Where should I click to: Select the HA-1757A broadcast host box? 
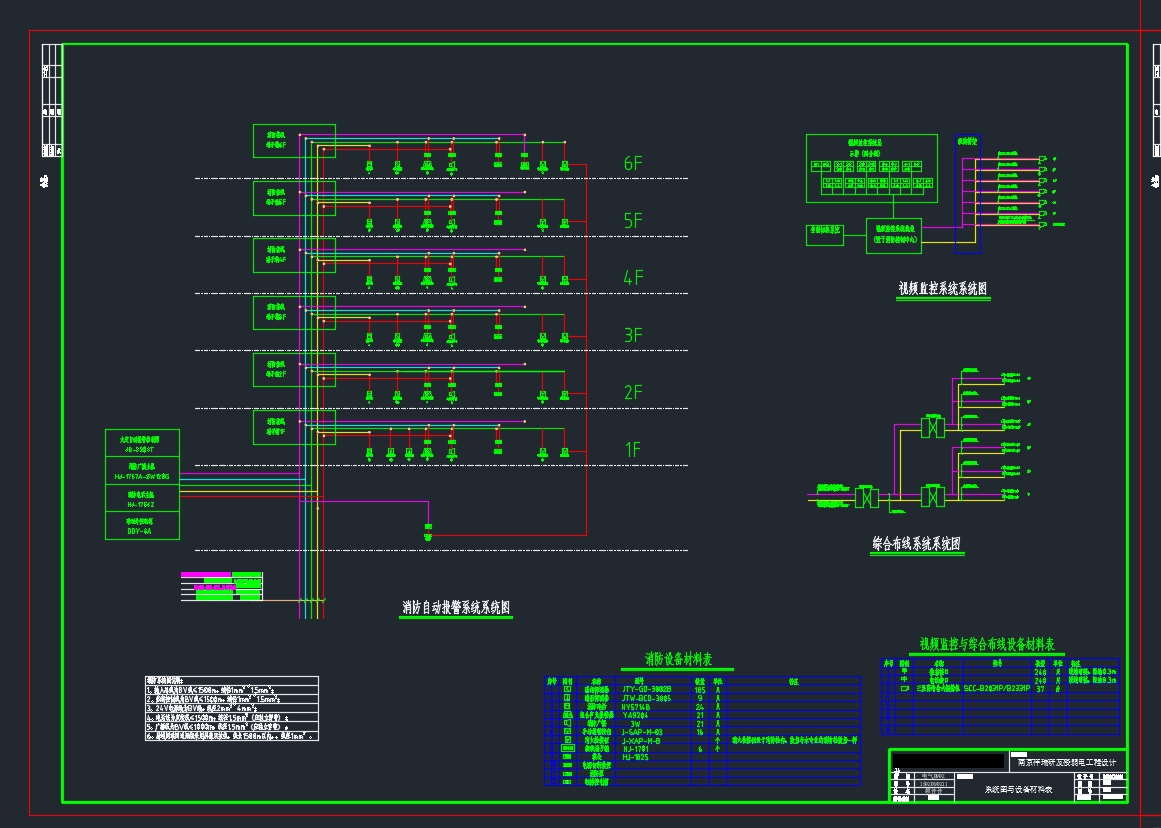pyautogui.click(x=142, y=472)
